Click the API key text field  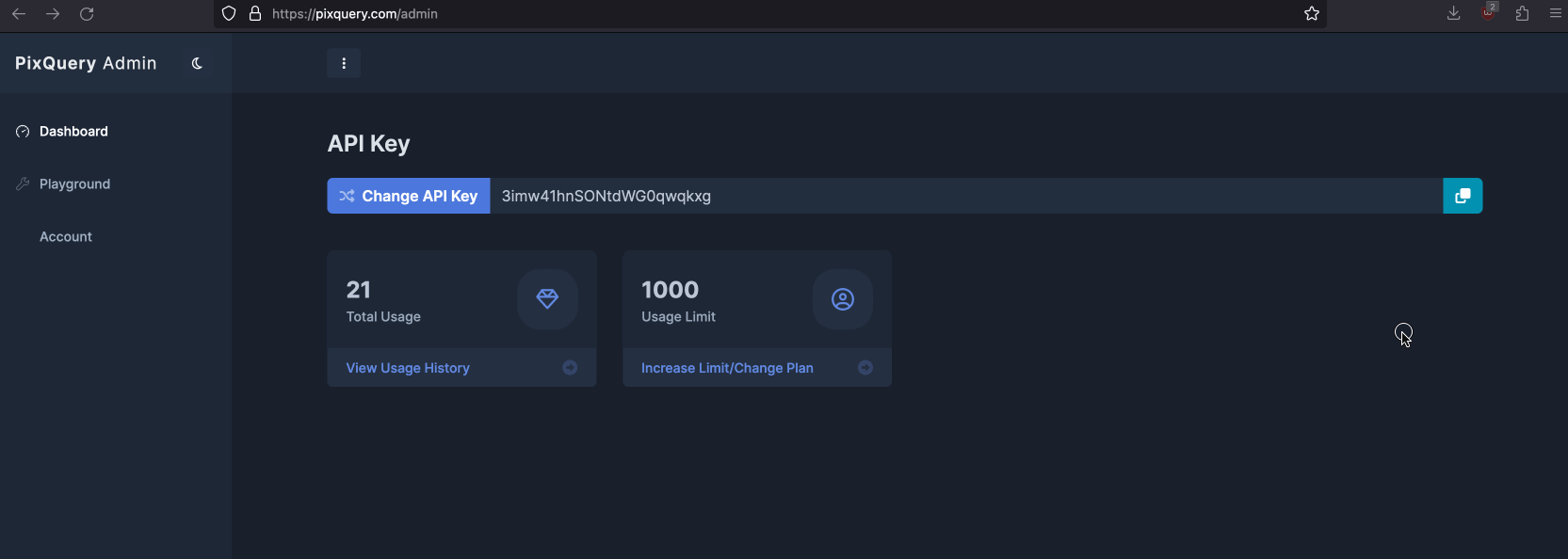(x=965, y=196)
